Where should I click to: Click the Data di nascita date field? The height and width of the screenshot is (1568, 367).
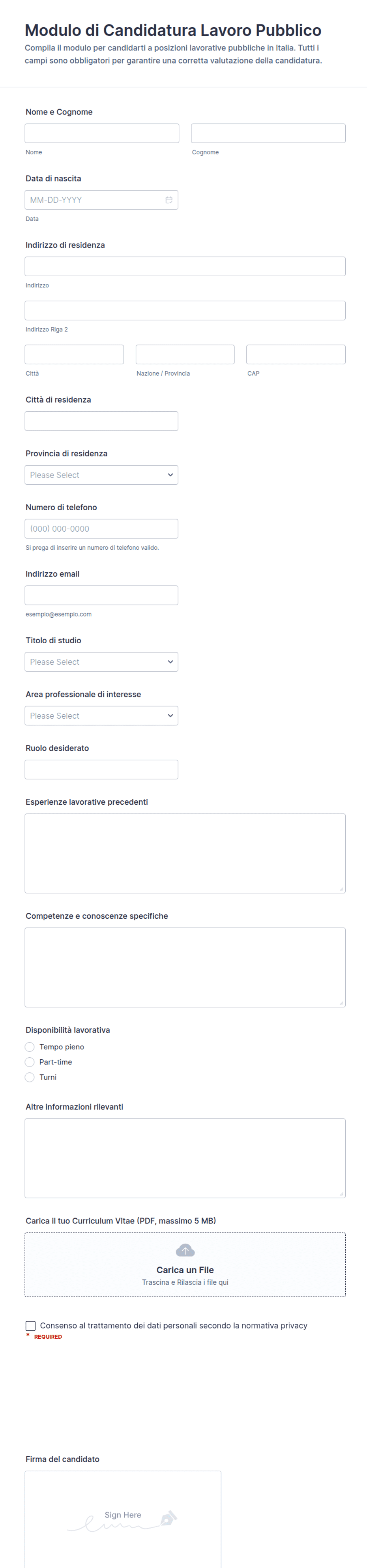(x=102, y=200)
